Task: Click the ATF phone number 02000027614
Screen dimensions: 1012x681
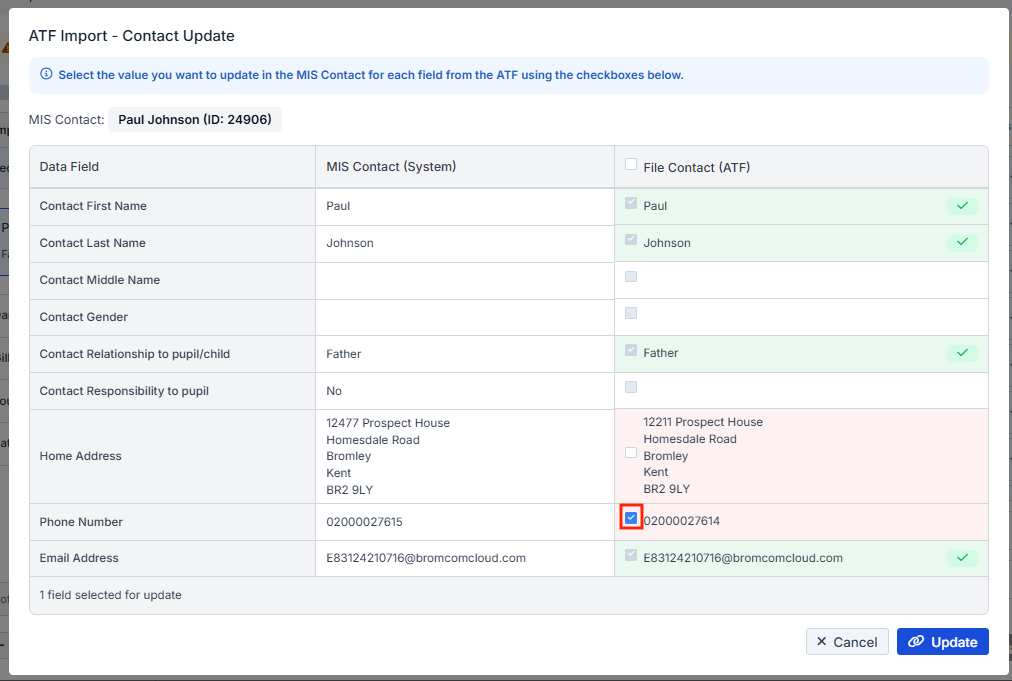Action: (682, 521)
